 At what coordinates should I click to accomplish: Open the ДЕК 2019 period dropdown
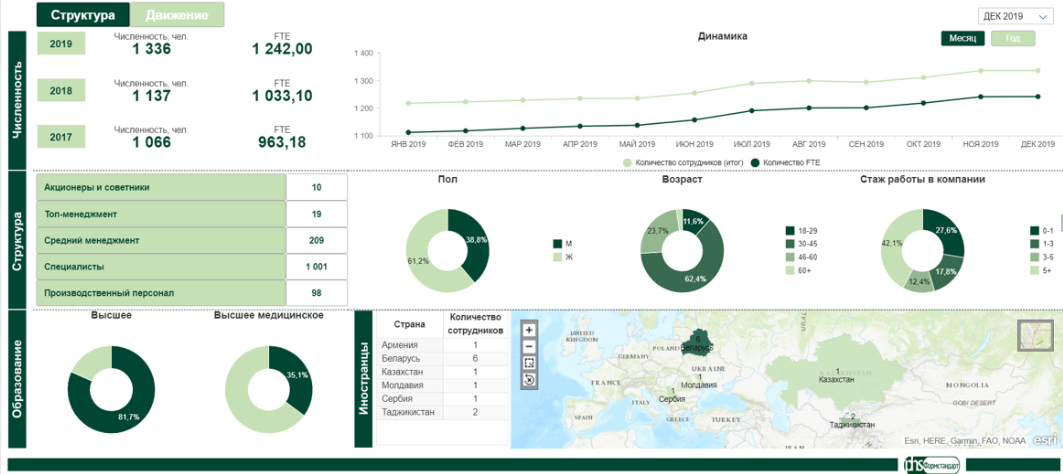coord(1015,16)
